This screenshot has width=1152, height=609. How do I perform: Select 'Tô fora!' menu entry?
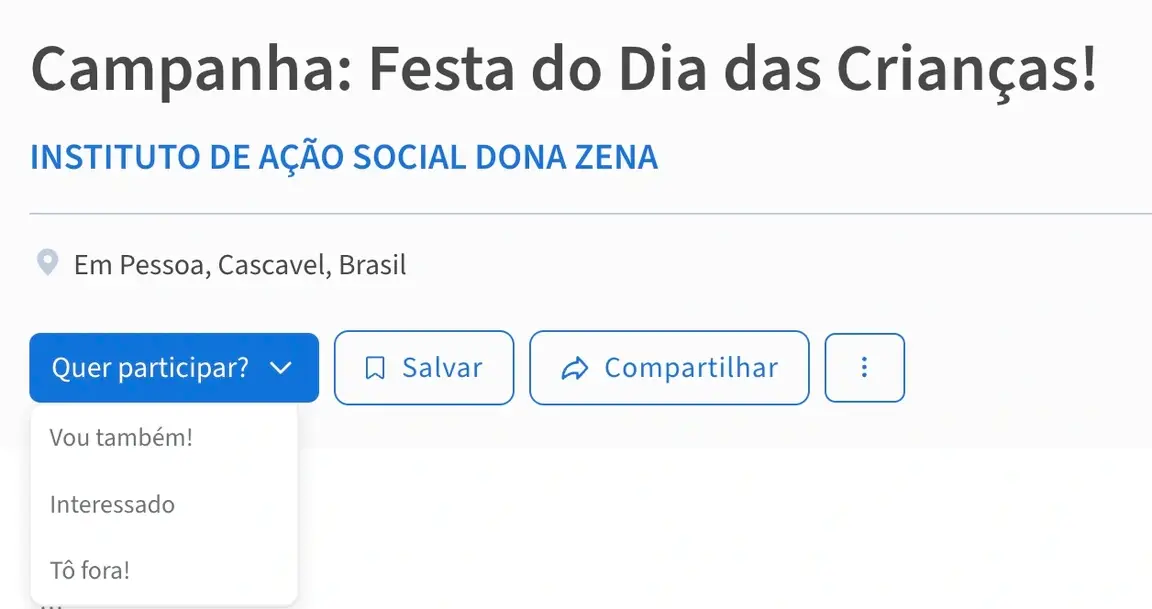coord(90,571)
